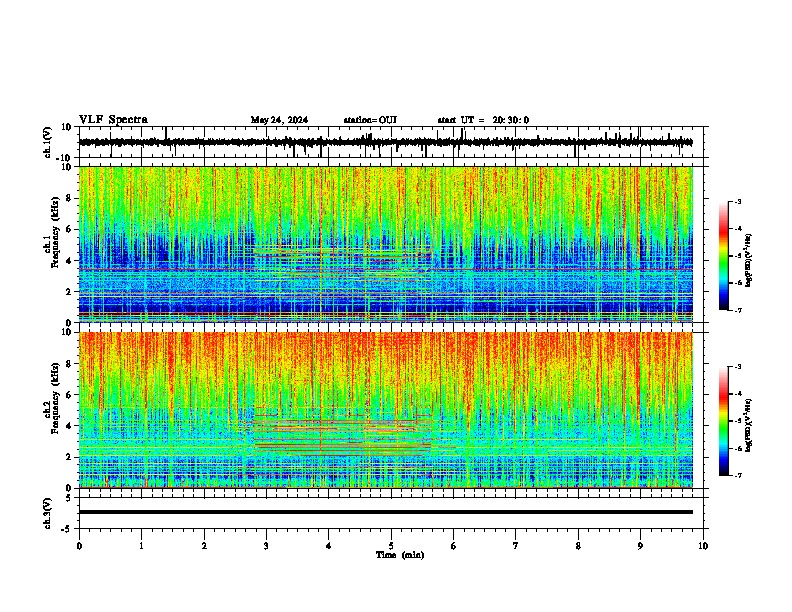Click the ch.1 spectrogram color scale bar
The width and height of the screenshot is (792, 612).
point(724,256)
